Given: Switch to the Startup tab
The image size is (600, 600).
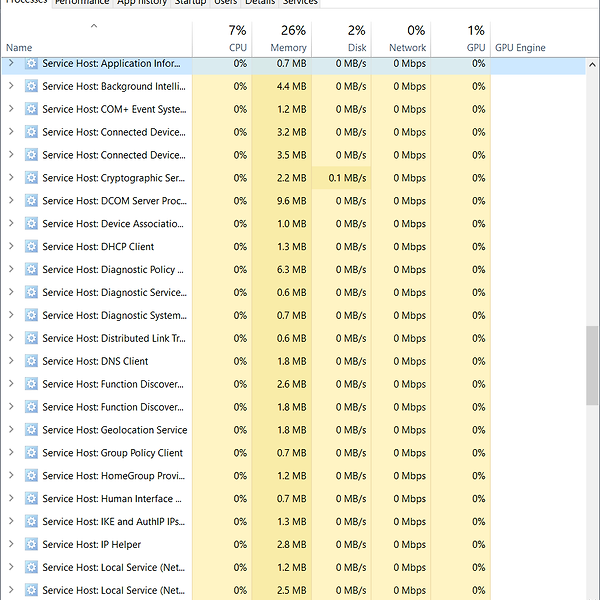Looking at the screenshot, I should (x=190, y=3).
